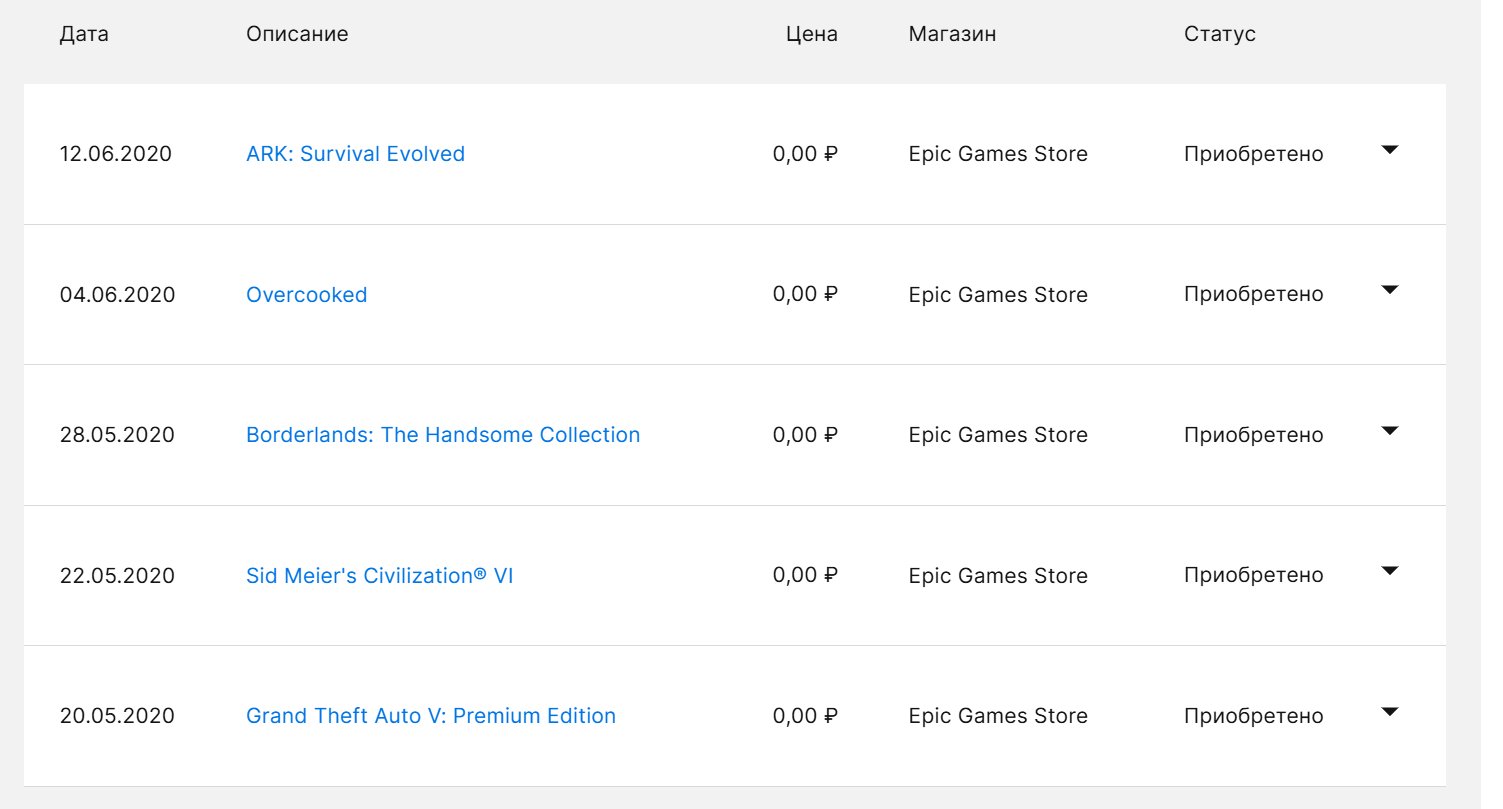This screenshot has width=1503, height=809.
Task: Open Borderlands: The Handsome Collection link
Action: point(443,435)
